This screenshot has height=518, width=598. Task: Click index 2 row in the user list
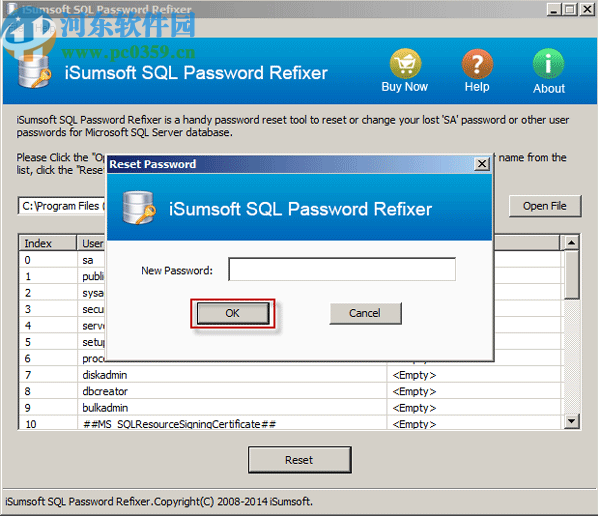pos(63,293)
